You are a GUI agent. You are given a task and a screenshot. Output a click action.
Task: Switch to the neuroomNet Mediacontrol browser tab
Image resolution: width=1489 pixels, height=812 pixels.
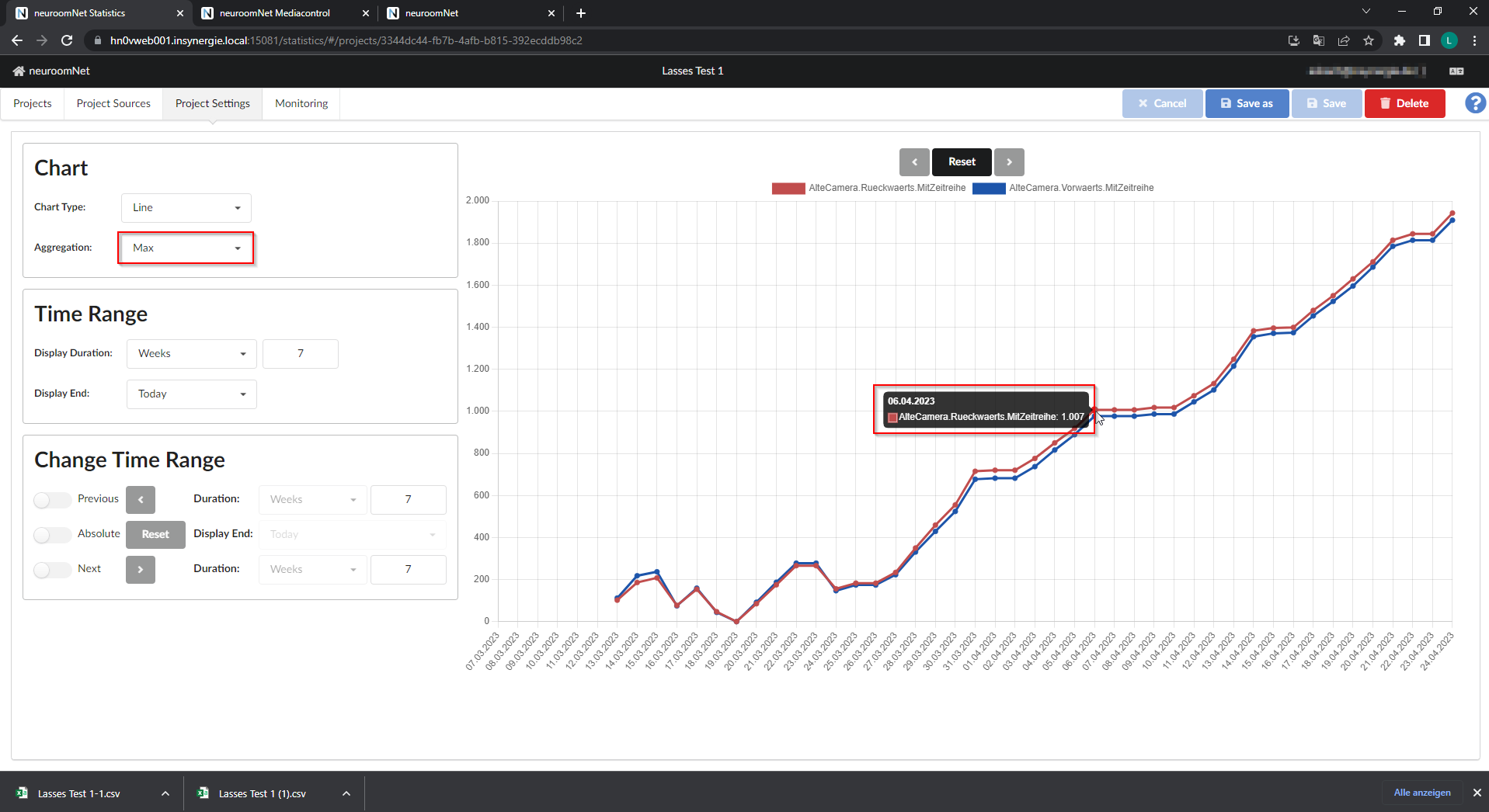click(276, 12)
